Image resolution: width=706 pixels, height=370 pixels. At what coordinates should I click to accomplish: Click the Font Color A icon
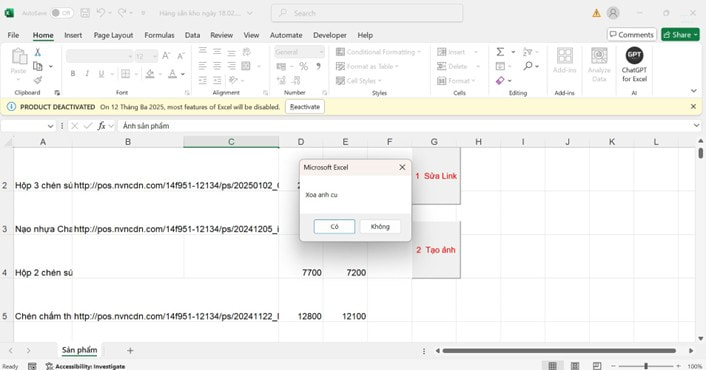[172, 73]
